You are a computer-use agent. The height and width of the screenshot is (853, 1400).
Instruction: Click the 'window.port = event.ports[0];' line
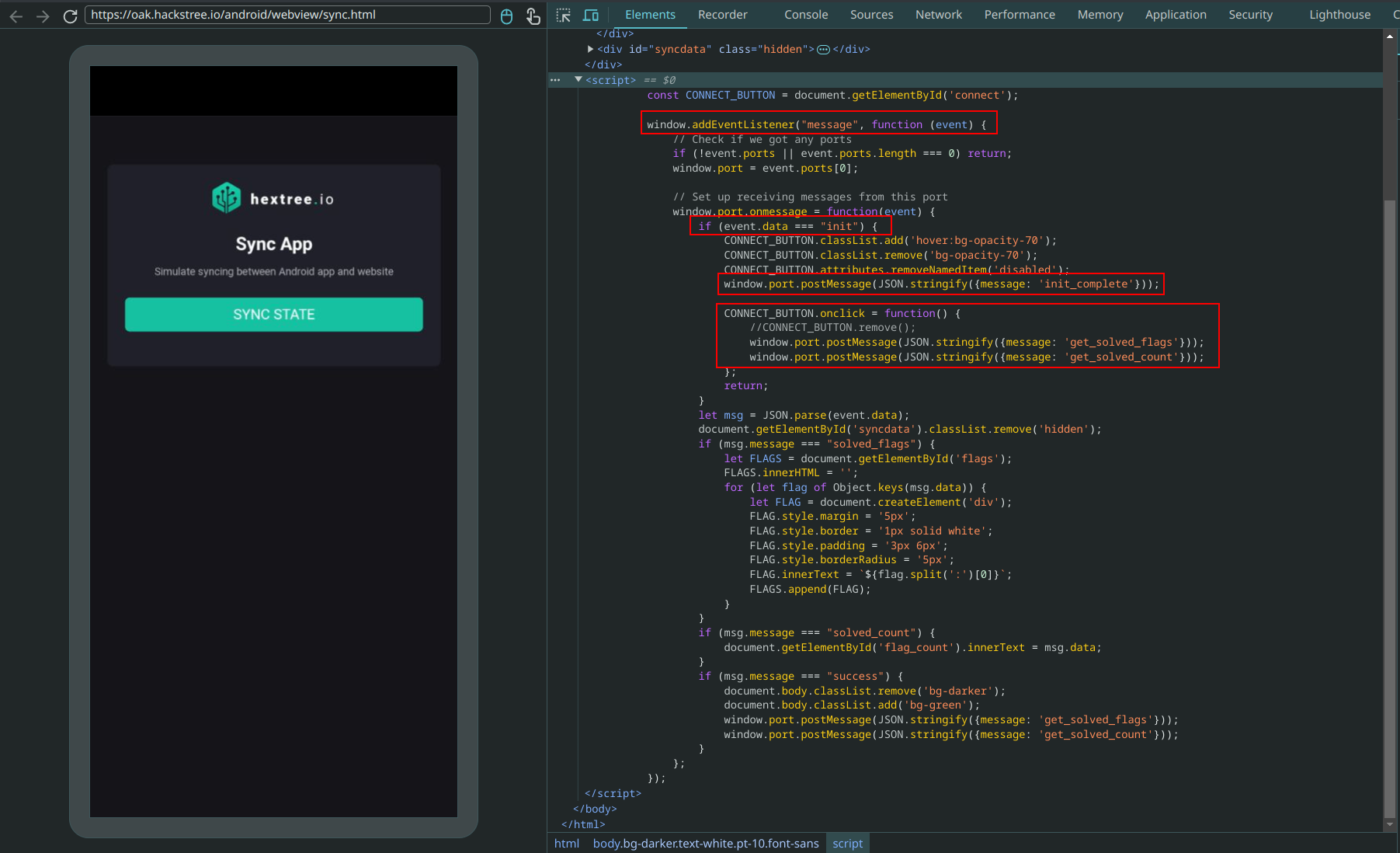(765, 168)
